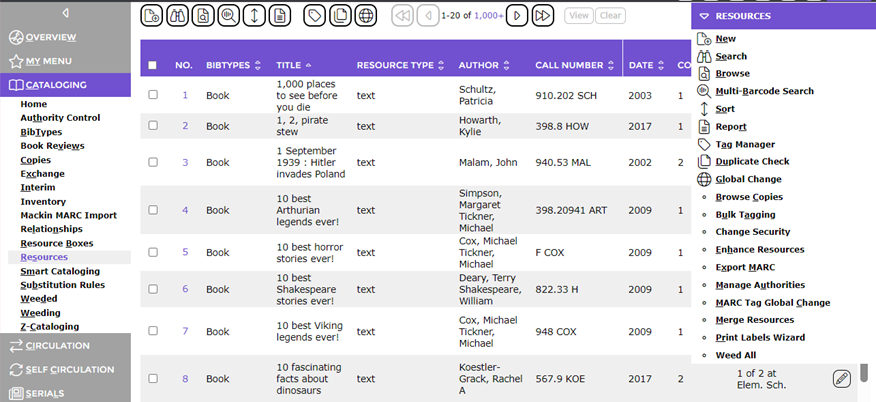Click the Browse toolbar icon
This screenshot has width=876, height=402.
[x=203, y=16]
